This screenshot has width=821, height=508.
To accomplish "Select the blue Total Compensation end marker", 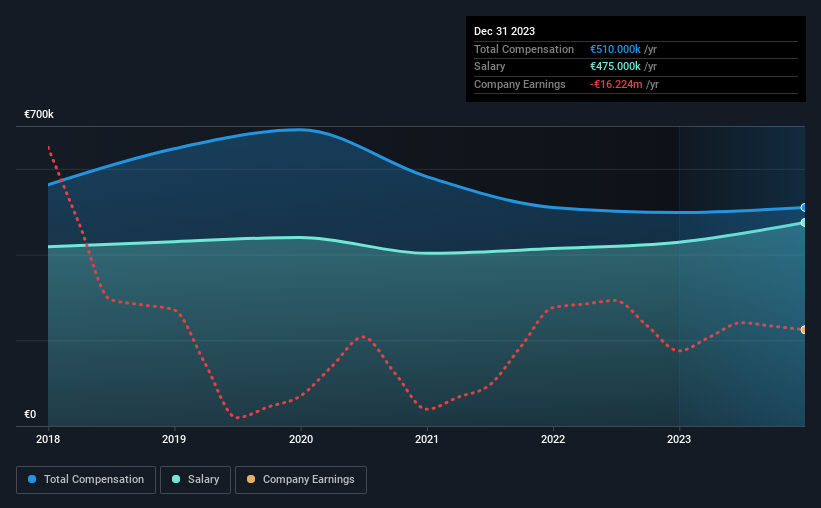I will point(804,208).
